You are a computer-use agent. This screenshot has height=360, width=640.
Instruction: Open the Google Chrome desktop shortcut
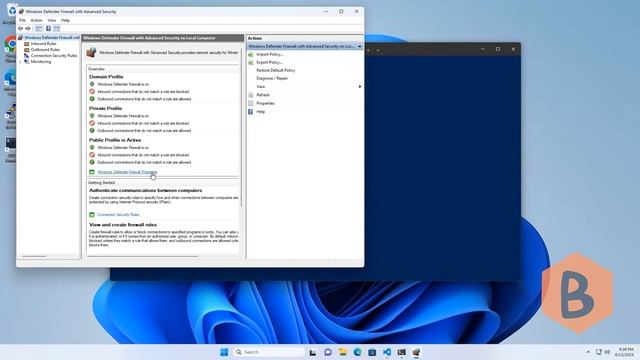10,49
